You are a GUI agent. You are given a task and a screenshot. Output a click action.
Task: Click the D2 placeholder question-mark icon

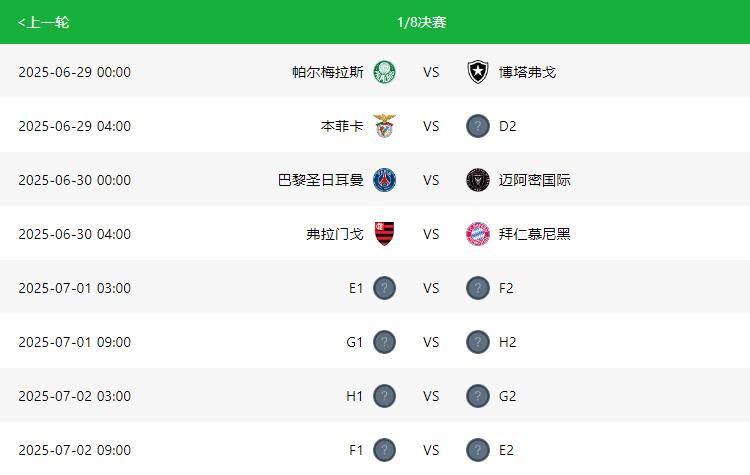tap(477, 126)
